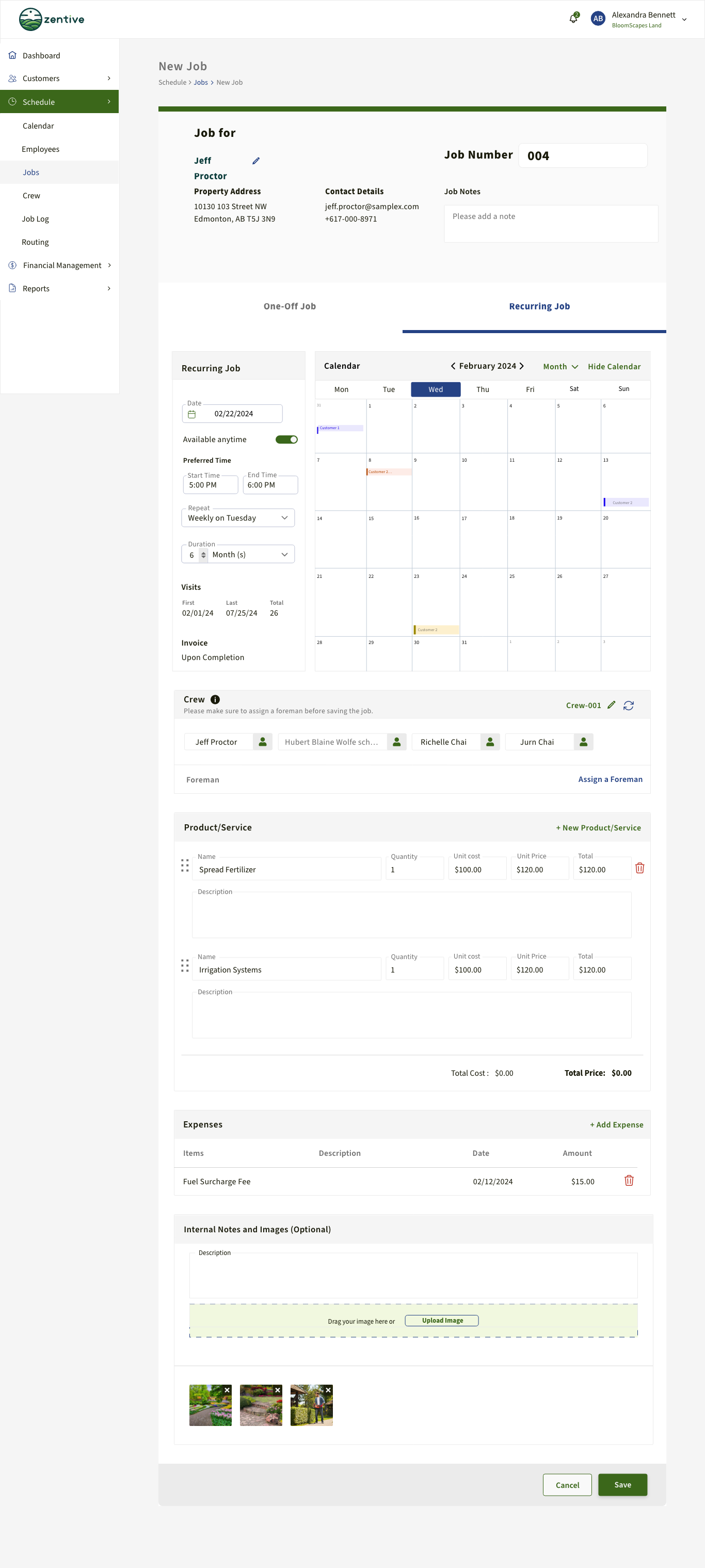Click the edit pencil next to Crew-001
705x1568 pixels.
pos(611,705)
